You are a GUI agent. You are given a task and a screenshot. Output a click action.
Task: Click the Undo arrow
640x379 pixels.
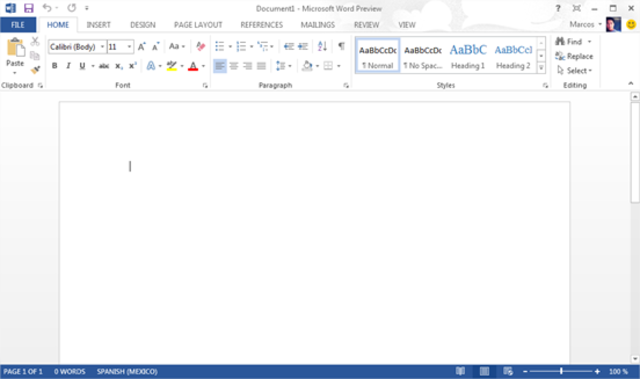47,8
